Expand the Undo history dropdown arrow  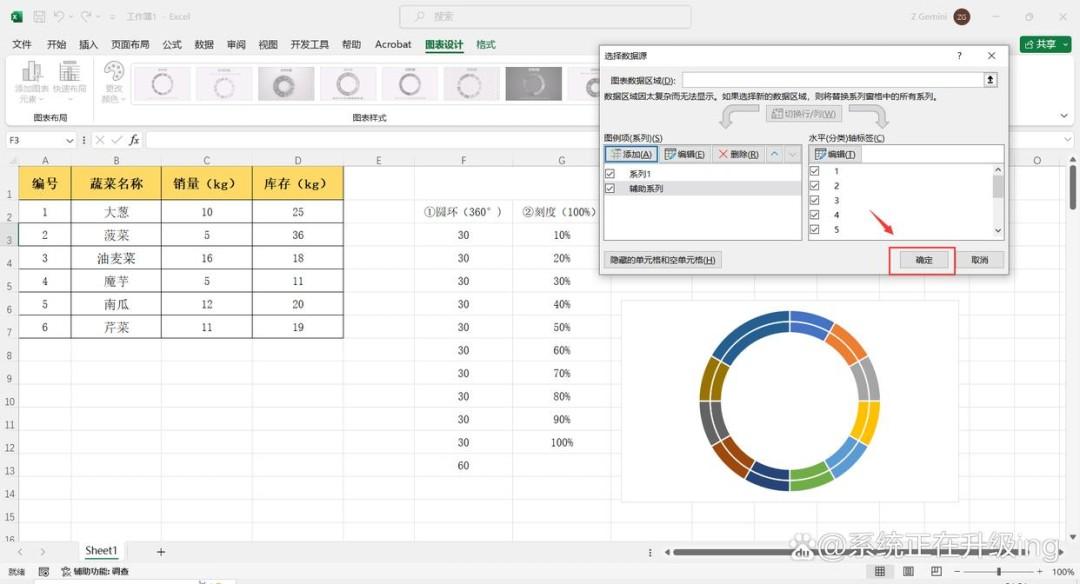(72, 17)
